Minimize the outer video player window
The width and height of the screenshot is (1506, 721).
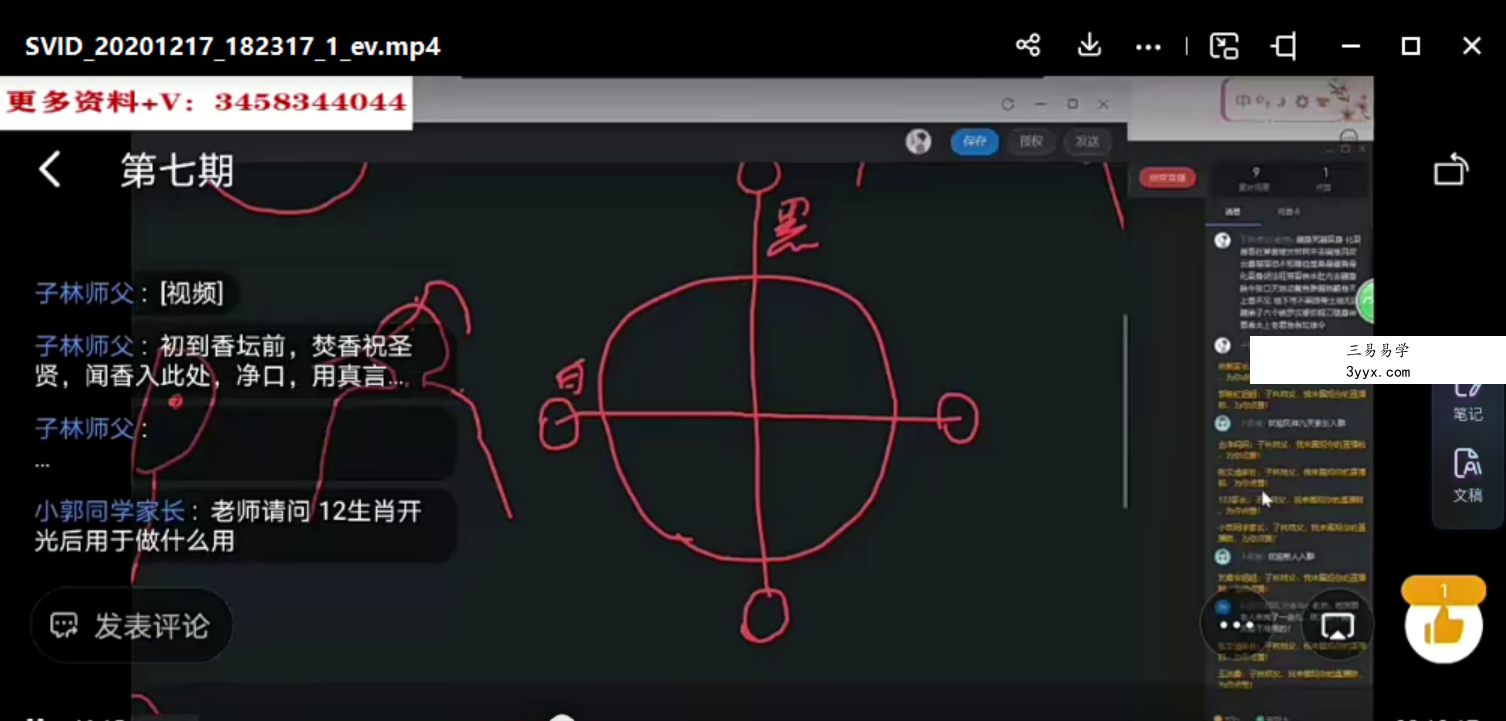coord(1351,46)
